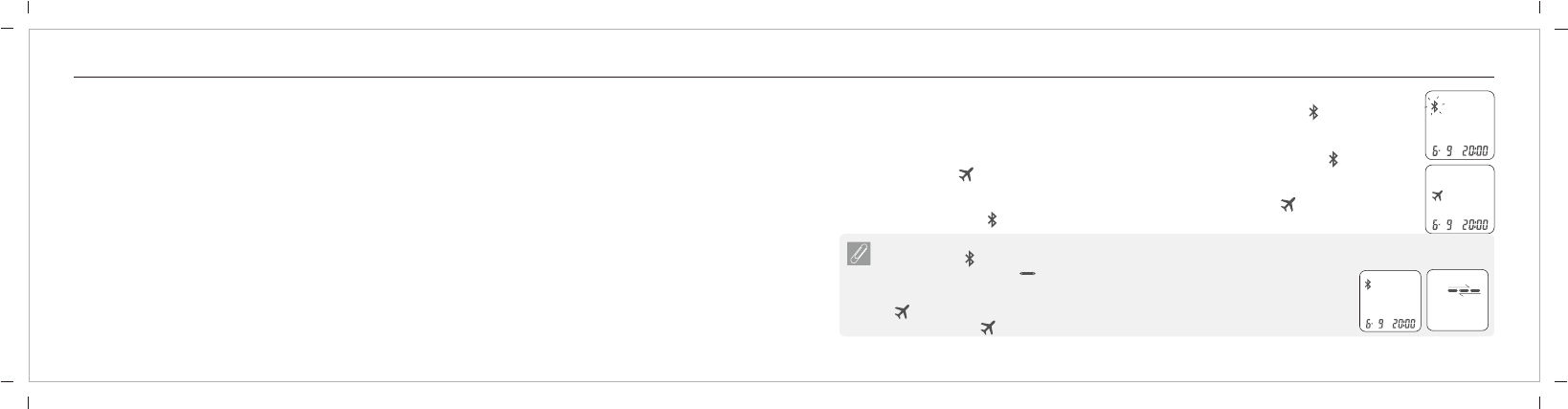Image resolution: width=1568 pixels, height=409 pixels.
Task: Click the topmost Bluetooth icon in body text
Action: pyautogui.click(x=1313, y=112)
